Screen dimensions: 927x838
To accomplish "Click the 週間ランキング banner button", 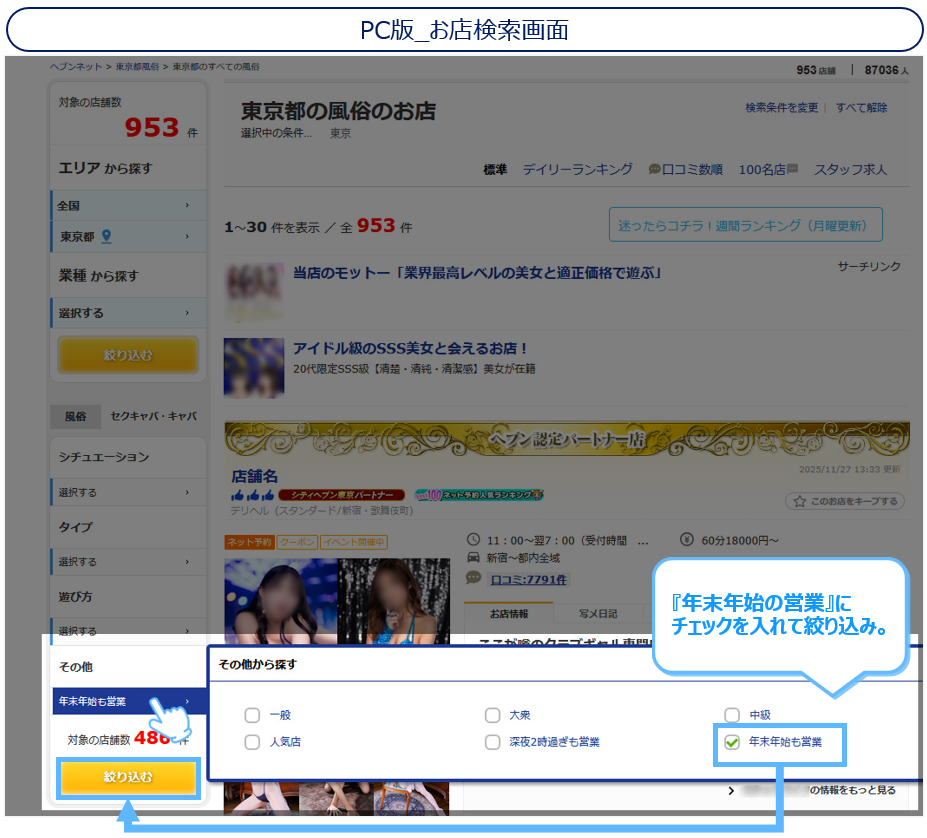I will point(745,226).
